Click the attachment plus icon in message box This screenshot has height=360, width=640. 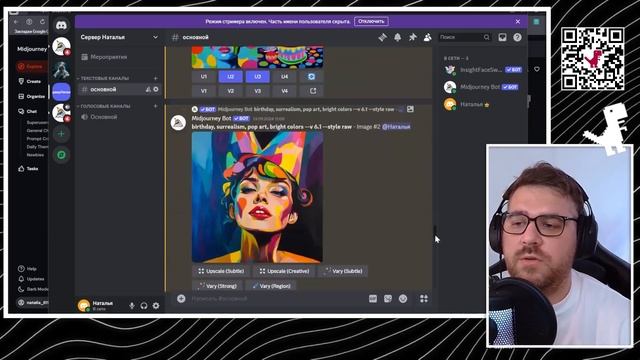click(x=181, y=299)
